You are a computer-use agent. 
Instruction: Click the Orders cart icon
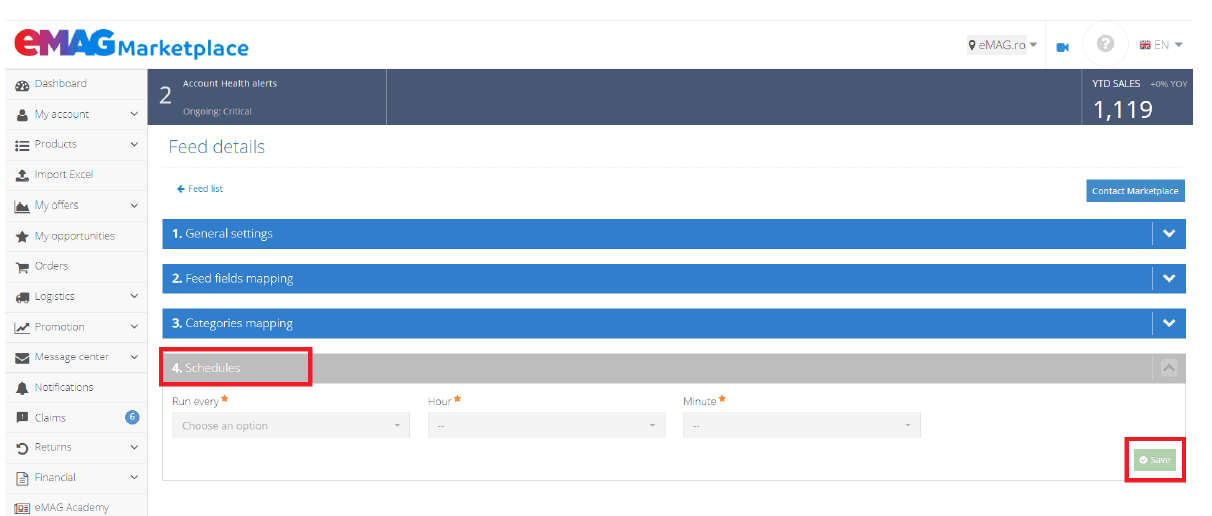coord(22,267)
